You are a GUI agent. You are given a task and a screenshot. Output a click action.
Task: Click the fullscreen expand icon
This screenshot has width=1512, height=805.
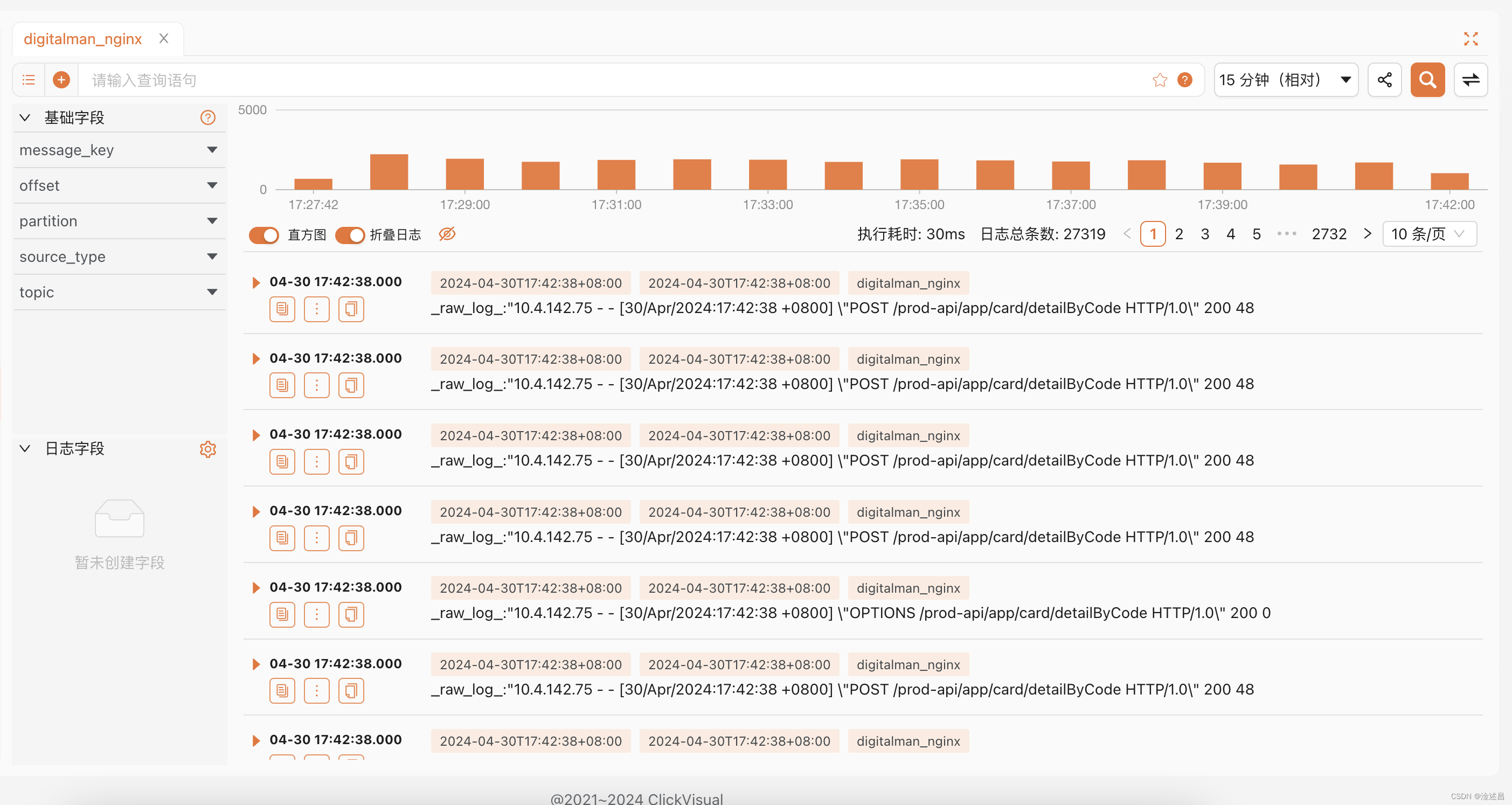coord(1471,39)
